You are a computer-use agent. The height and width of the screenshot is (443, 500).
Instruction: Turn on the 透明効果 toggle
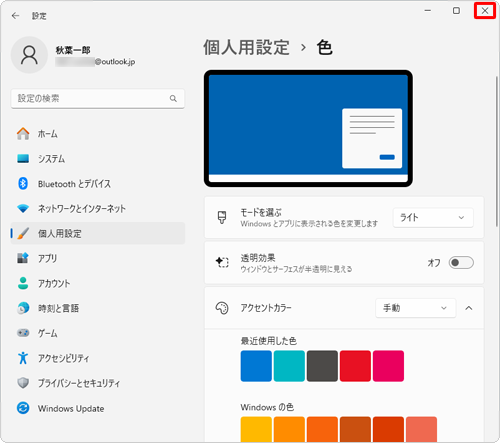[x=461, y=263]
